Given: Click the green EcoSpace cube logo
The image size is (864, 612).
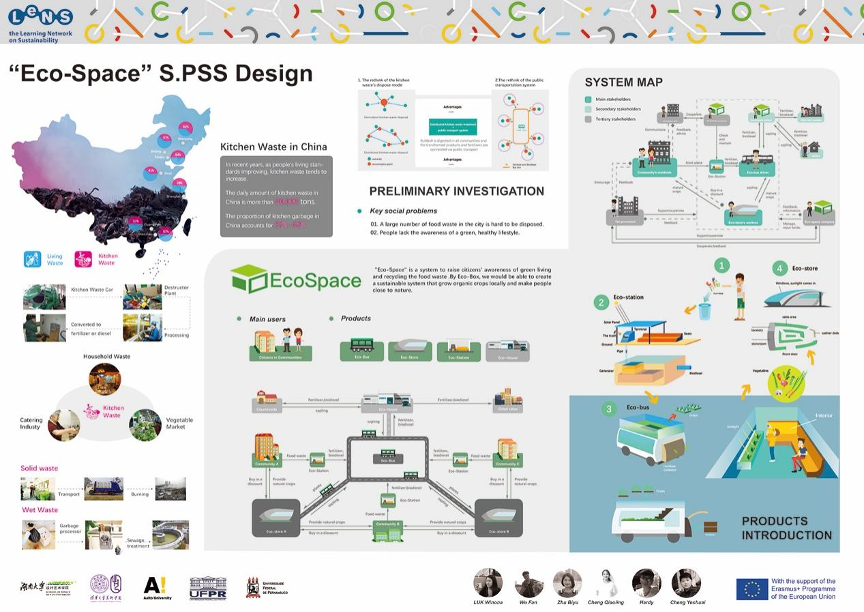Looking at the screenshot, I should coord(247,277).
